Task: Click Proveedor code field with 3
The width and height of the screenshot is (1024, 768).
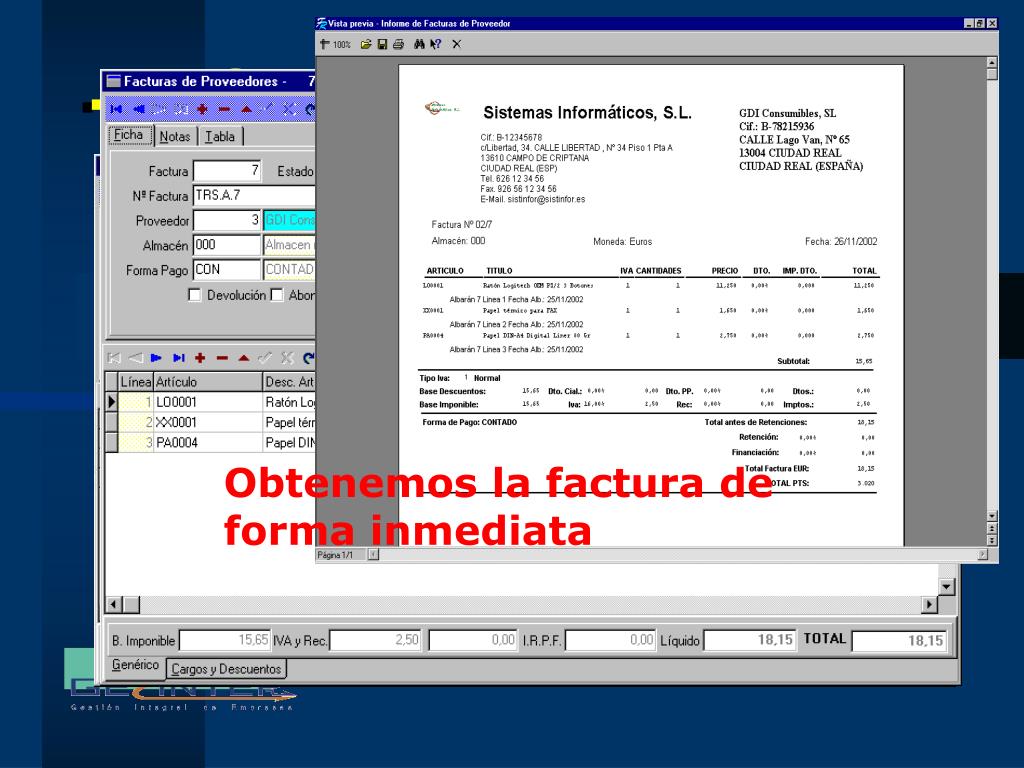Action: (x=227, y=220)
